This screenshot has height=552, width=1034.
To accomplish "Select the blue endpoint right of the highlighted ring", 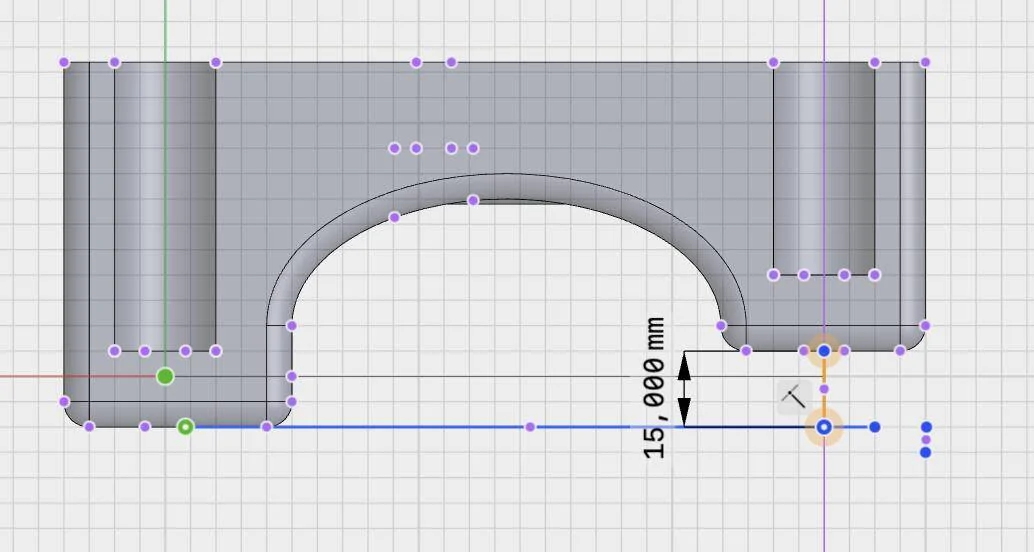I will 875,427.
